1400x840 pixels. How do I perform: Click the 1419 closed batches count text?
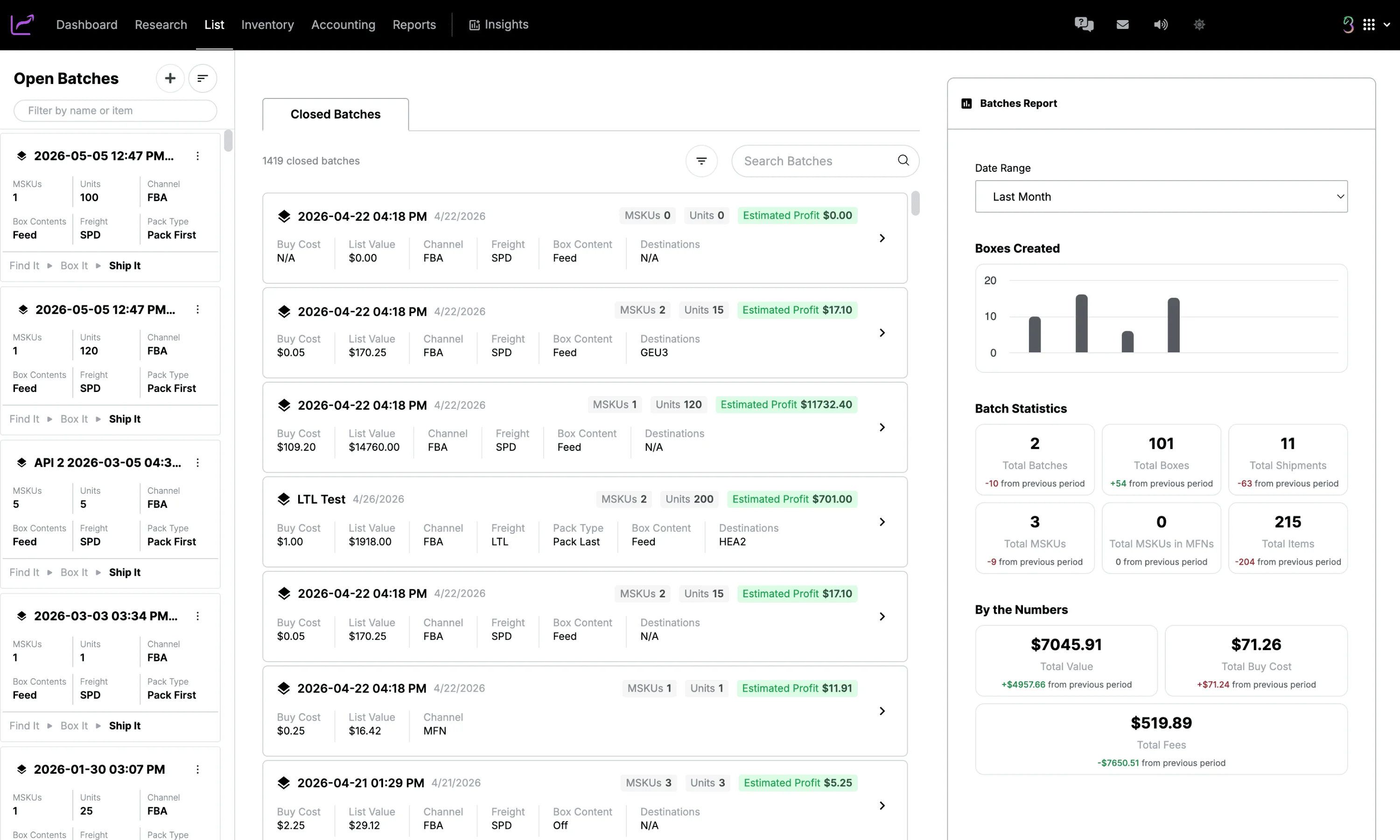tap(311, 161)
